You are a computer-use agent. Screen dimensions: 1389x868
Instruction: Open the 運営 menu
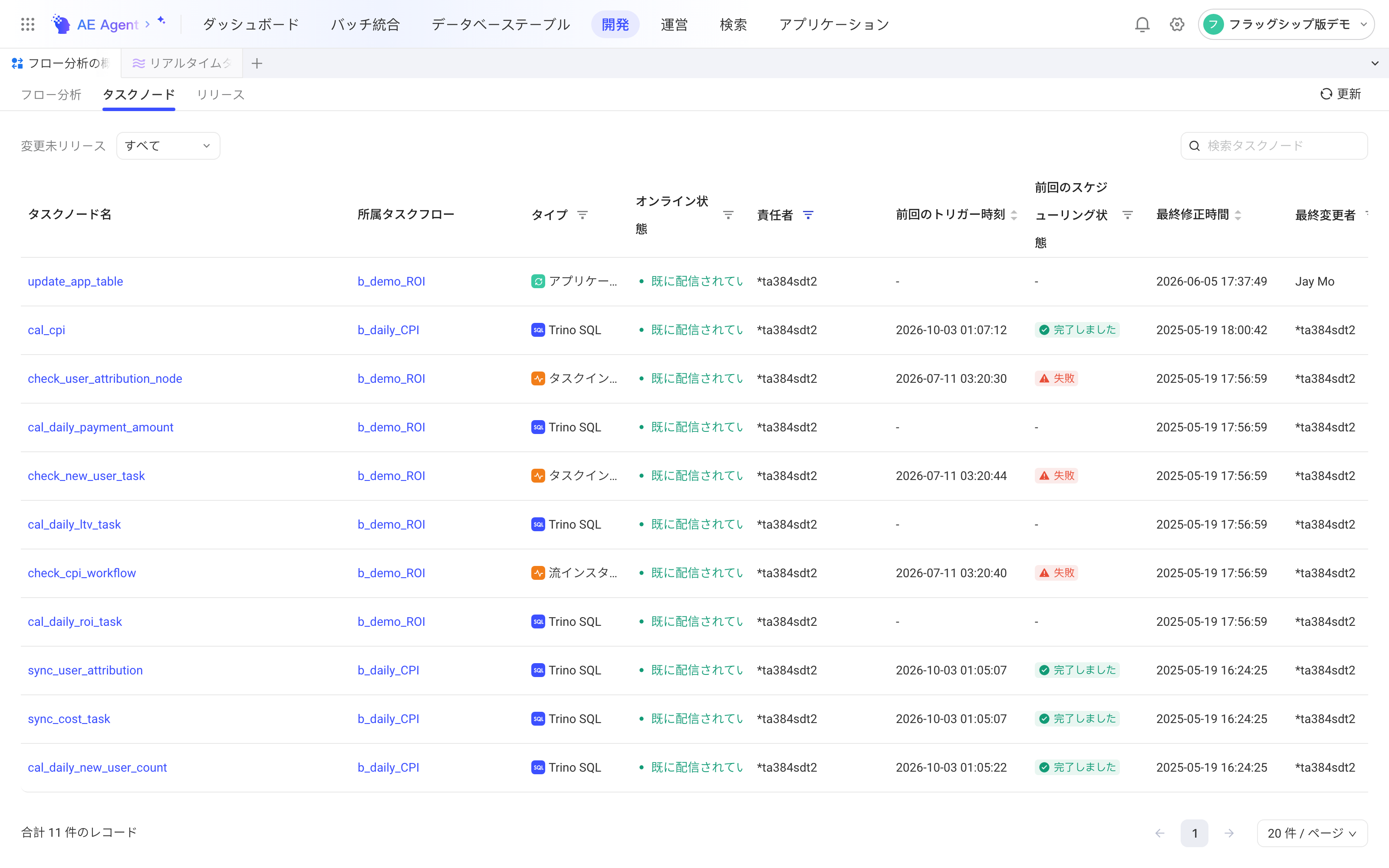pos(674,24)
